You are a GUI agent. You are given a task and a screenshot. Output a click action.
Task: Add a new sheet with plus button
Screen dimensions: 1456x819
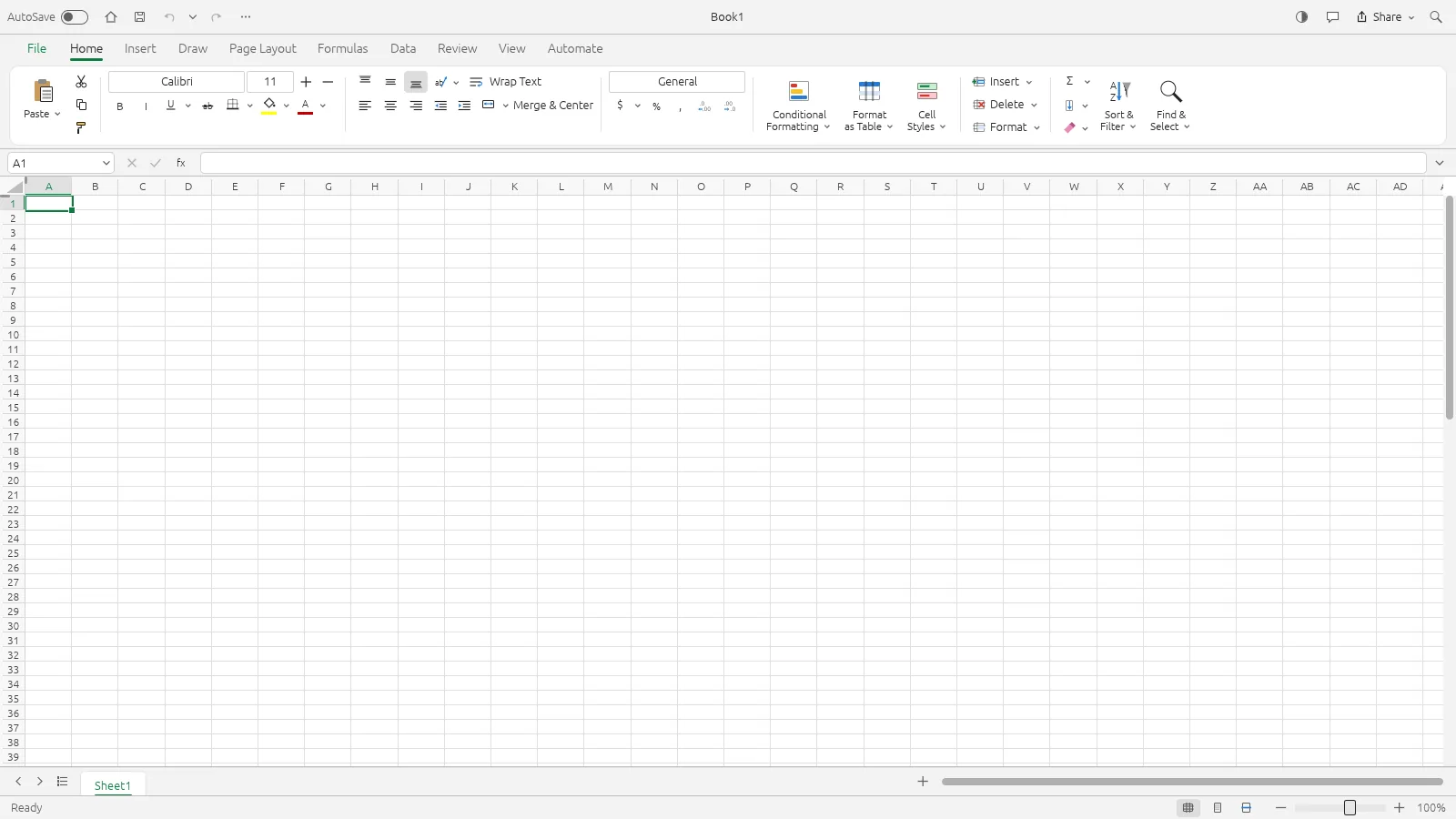tap(923, 782)
